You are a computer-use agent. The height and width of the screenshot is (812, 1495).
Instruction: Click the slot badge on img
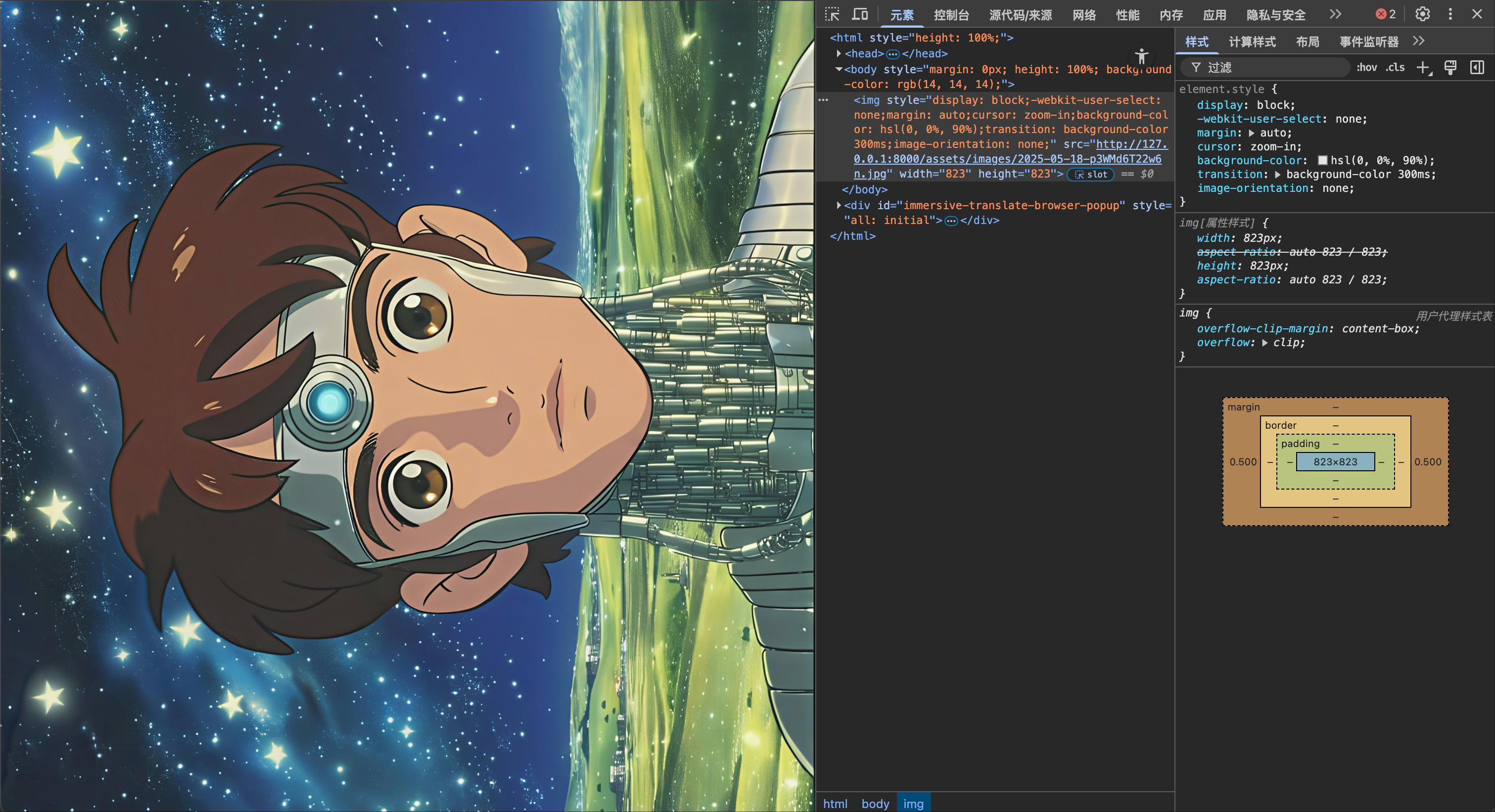pyautogui.click(x=1090, y=175)
